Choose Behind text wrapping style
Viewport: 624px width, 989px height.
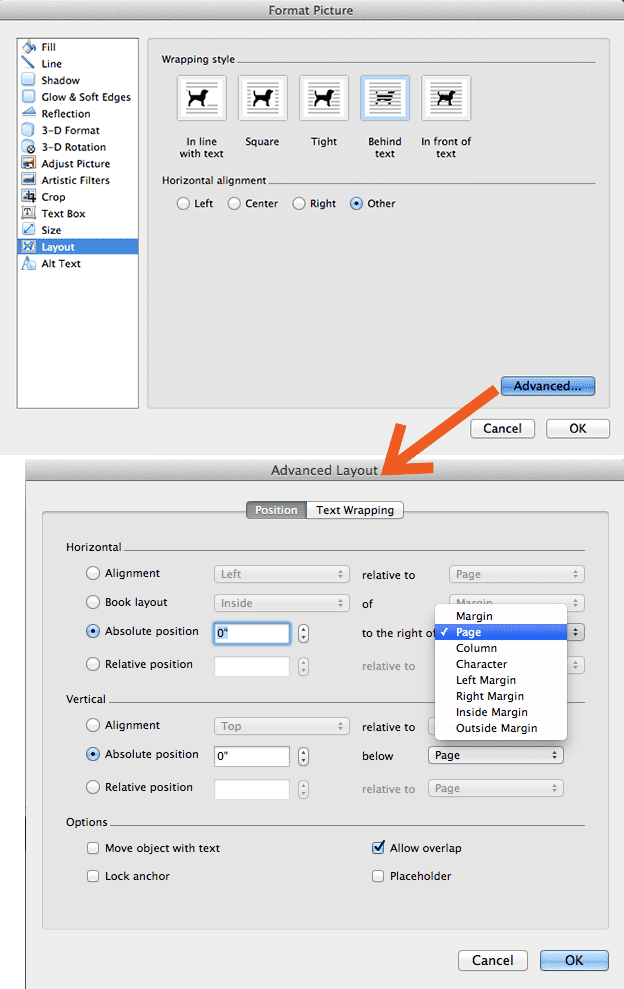point(385,98)
